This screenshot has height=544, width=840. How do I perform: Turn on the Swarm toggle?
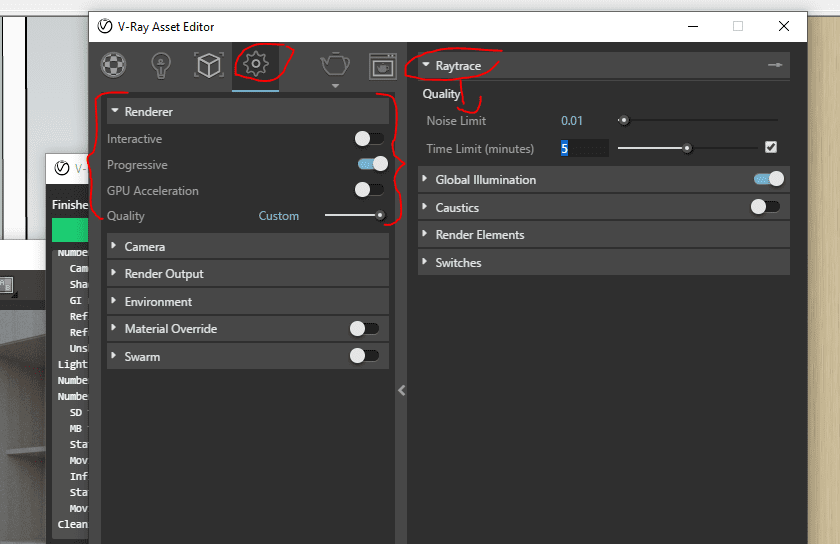click(364, 355)
